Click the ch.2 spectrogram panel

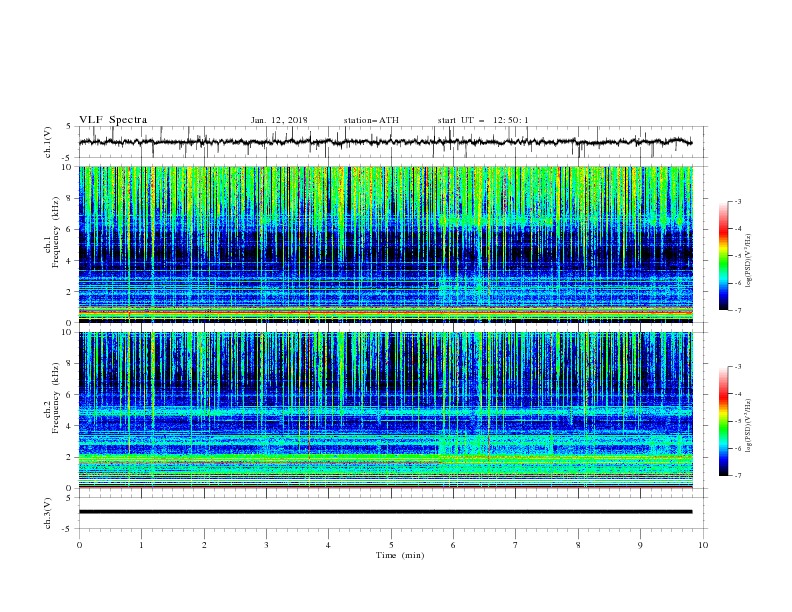pos(385,410)
